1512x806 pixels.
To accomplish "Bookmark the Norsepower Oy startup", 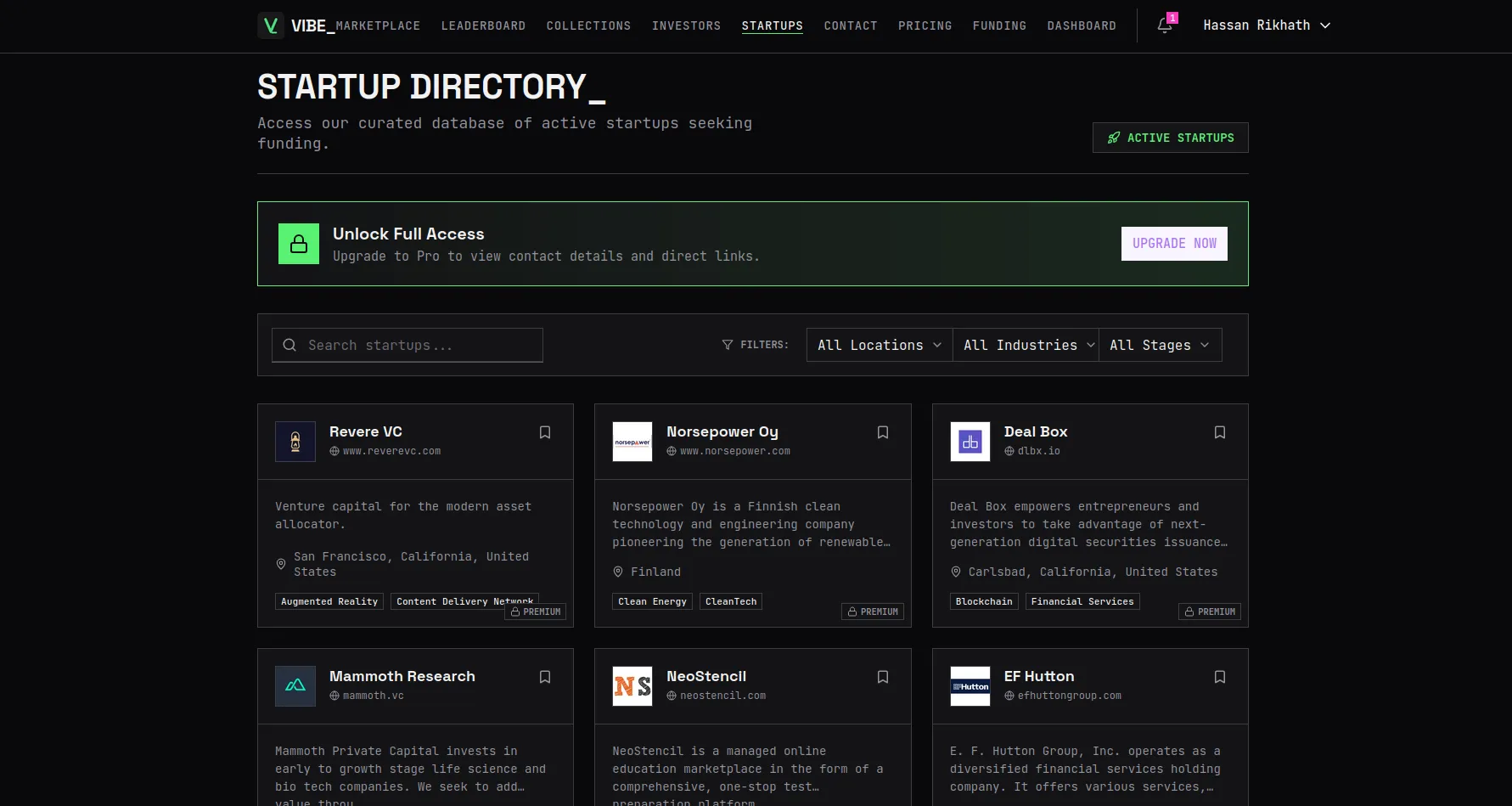I will click(882, 432).
